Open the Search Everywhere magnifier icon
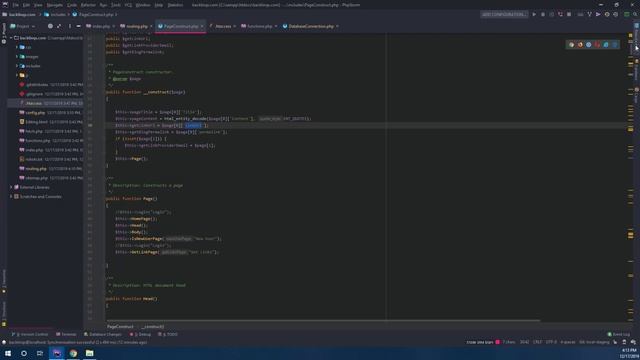The image size is (640, 360). click(x=635, y=14)
